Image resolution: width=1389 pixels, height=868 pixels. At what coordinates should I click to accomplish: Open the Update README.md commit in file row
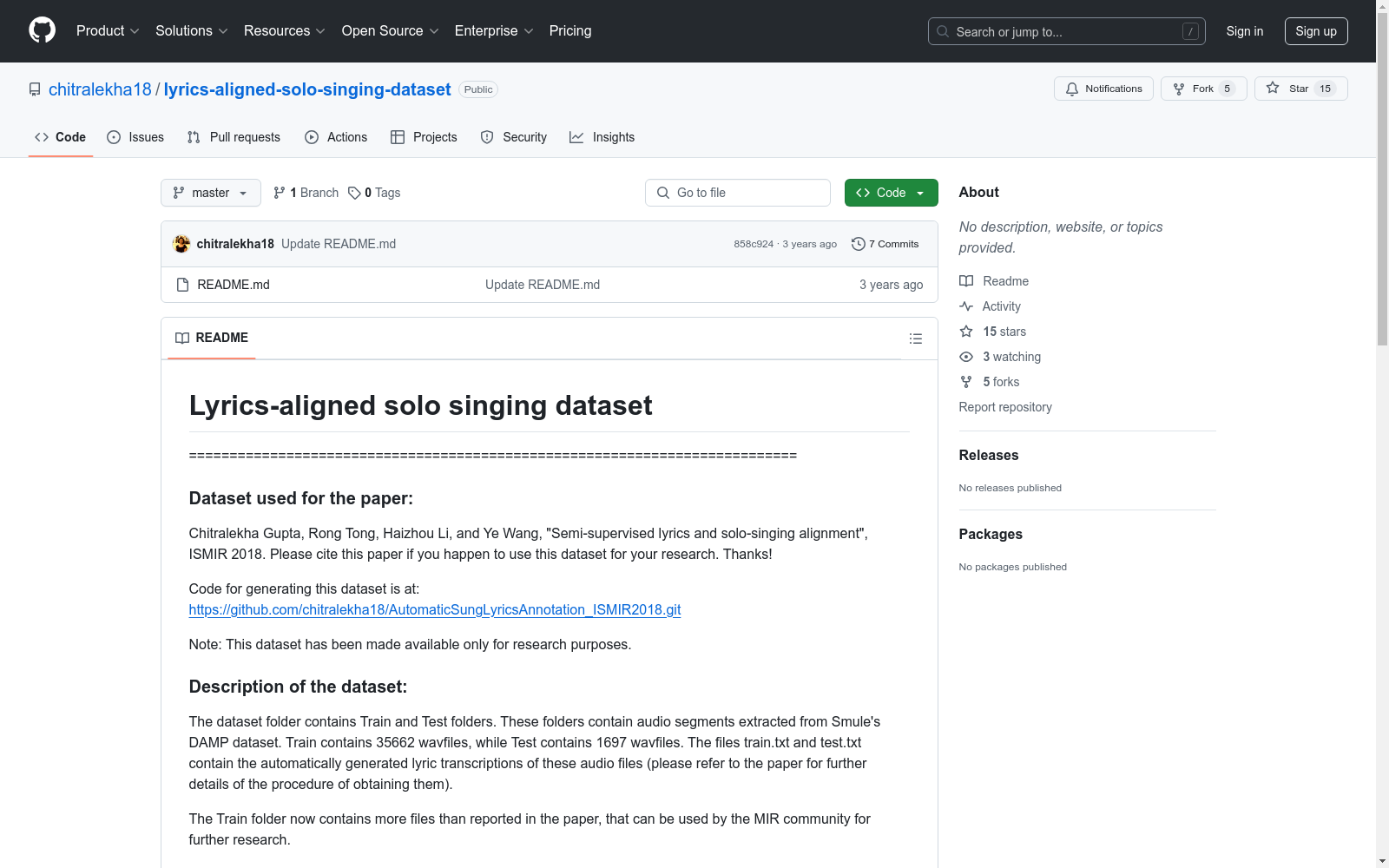coord(543,285)
